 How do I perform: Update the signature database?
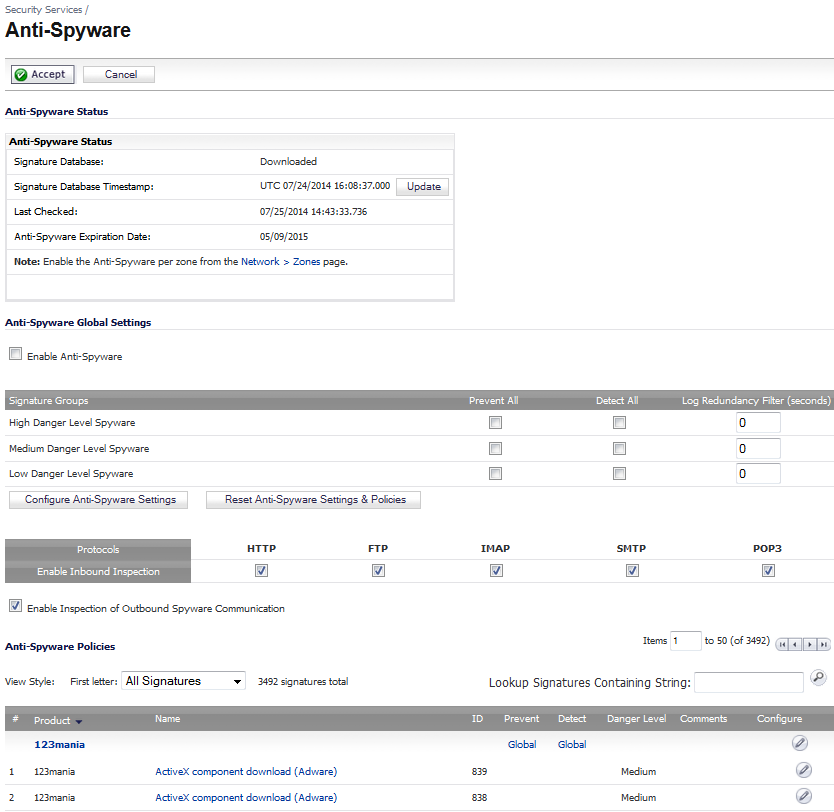coord(423,187)
